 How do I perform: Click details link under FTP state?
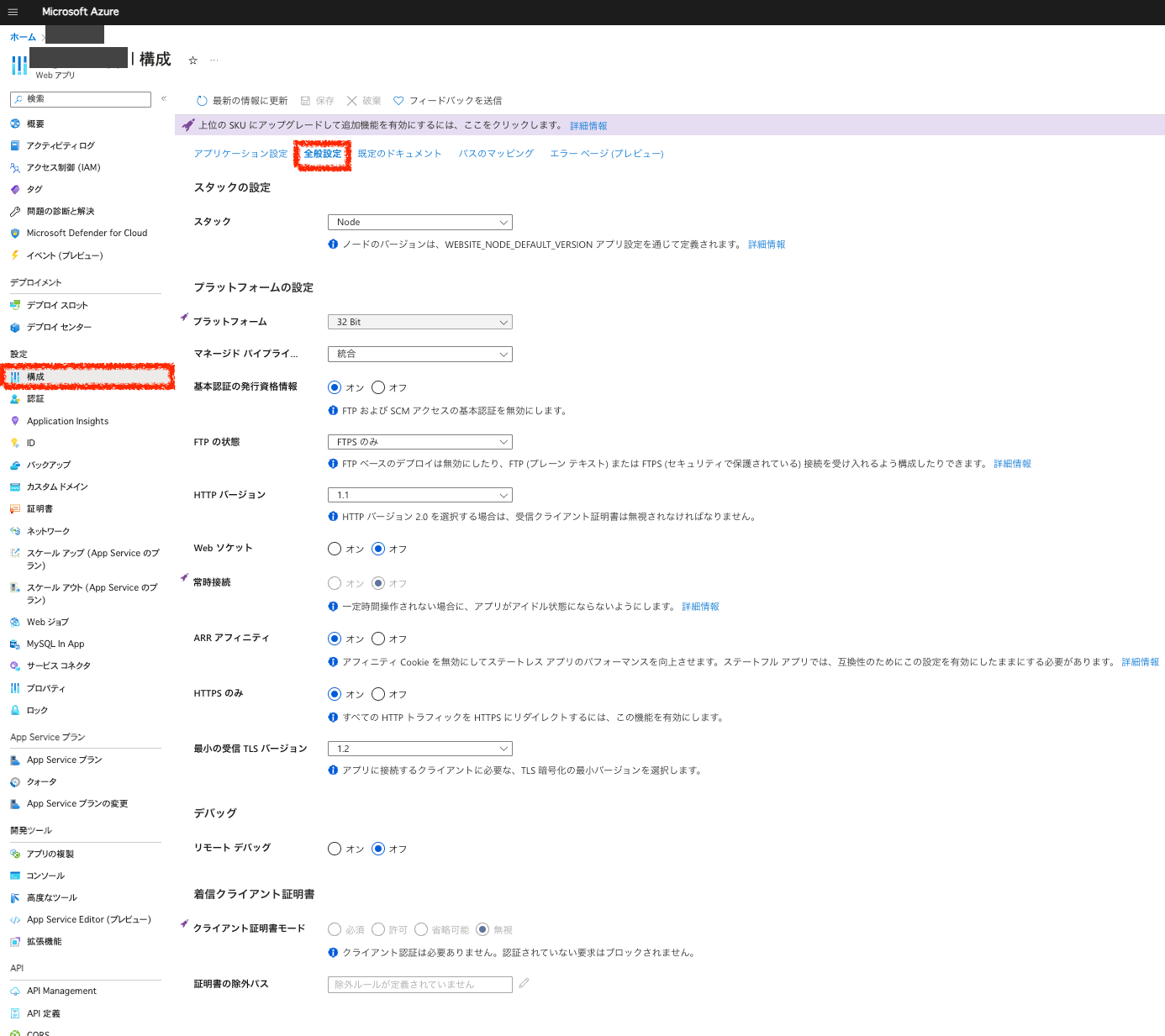click(x=1012, y=464)
